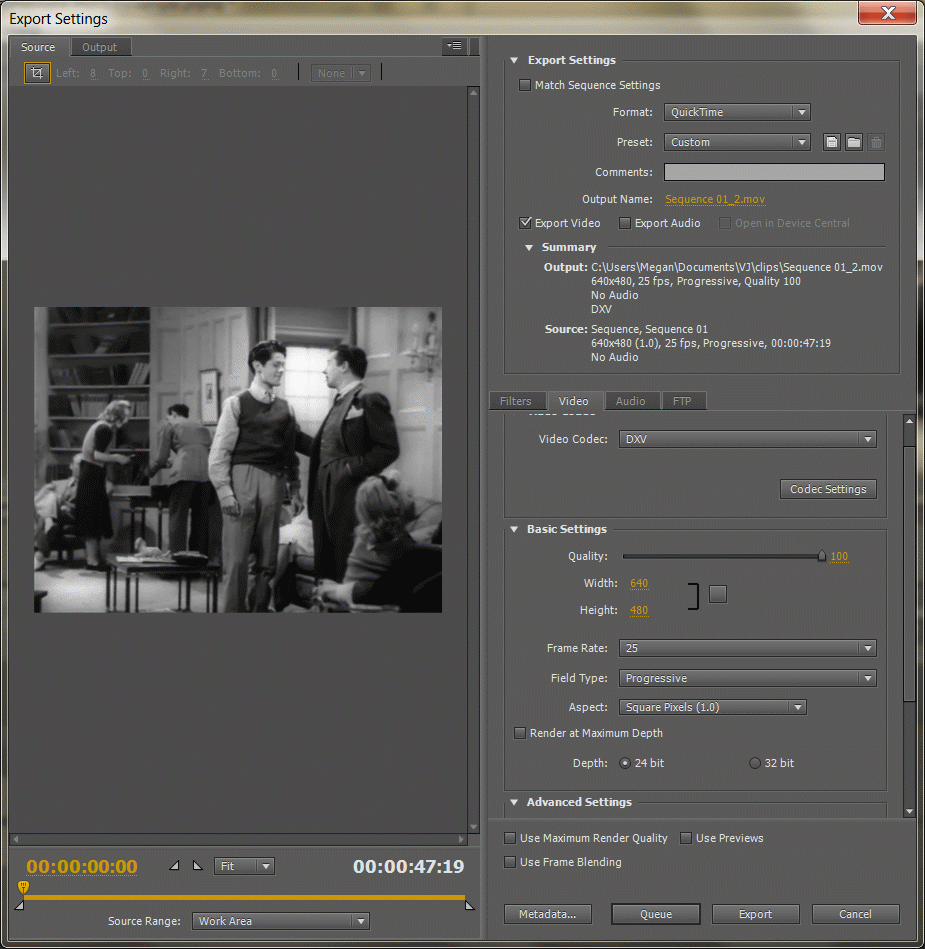Check the Use Previews box

click(686, 838)
